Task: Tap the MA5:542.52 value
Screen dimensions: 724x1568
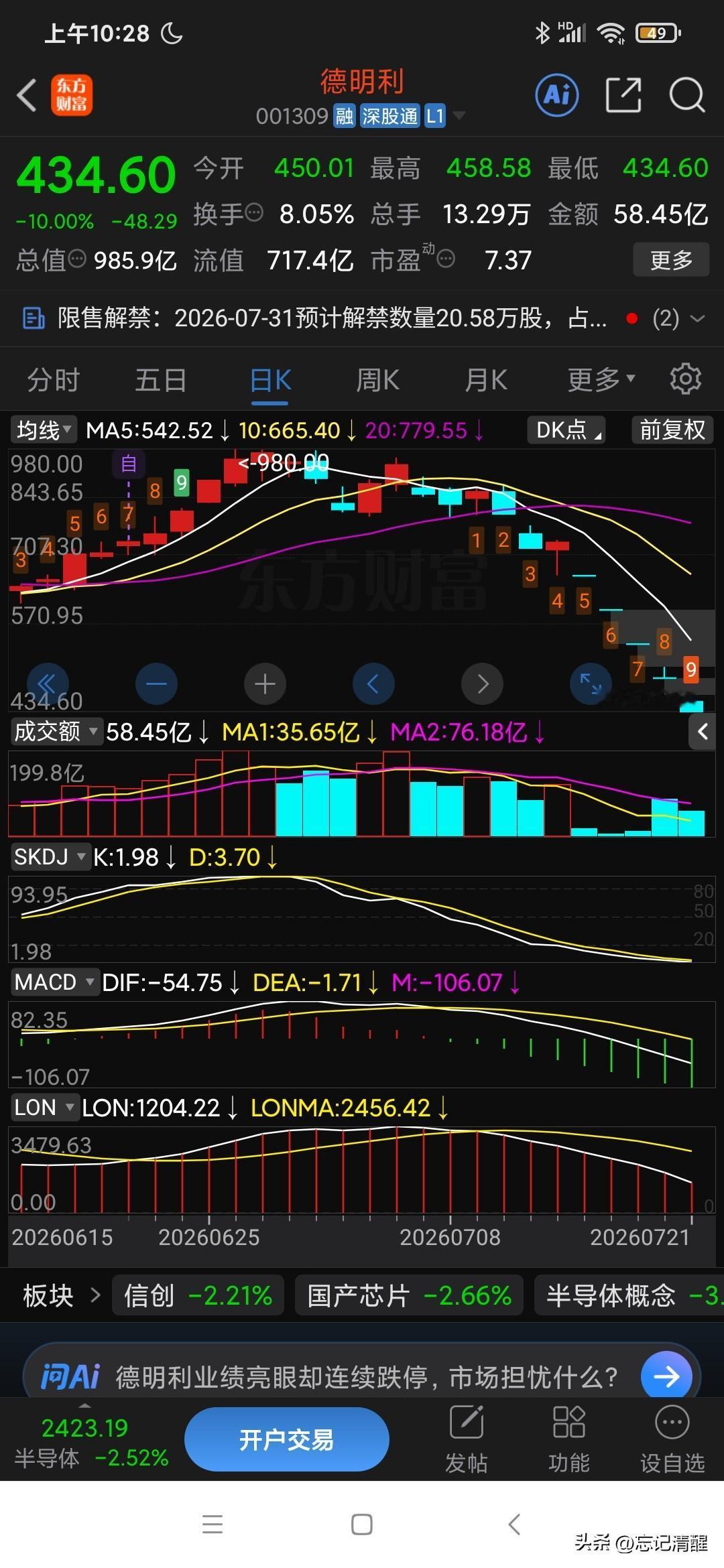Action: pos(149,430)
